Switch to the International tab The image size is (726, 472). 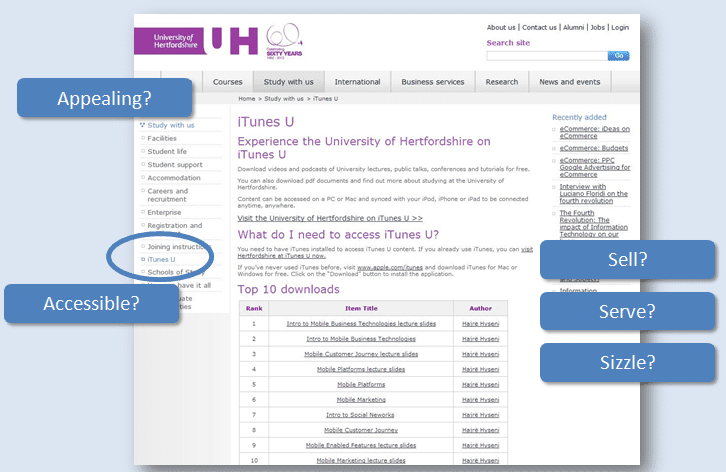357,82
